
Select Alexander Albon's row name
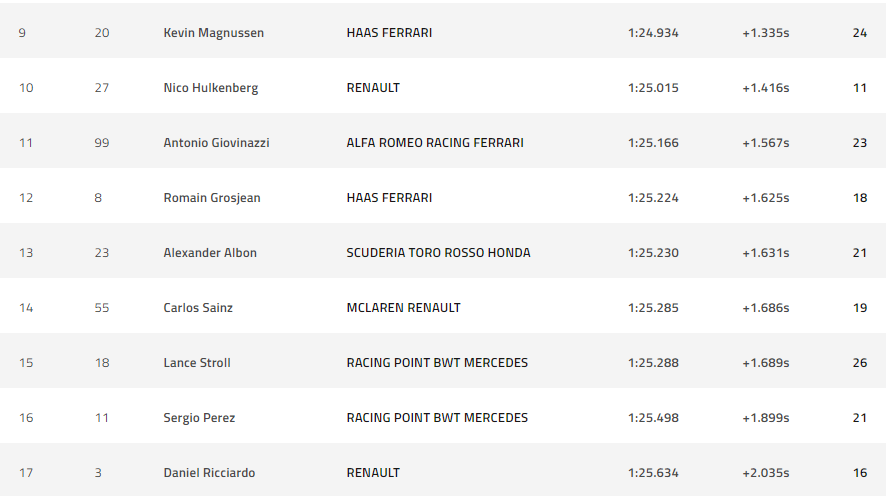210,253
